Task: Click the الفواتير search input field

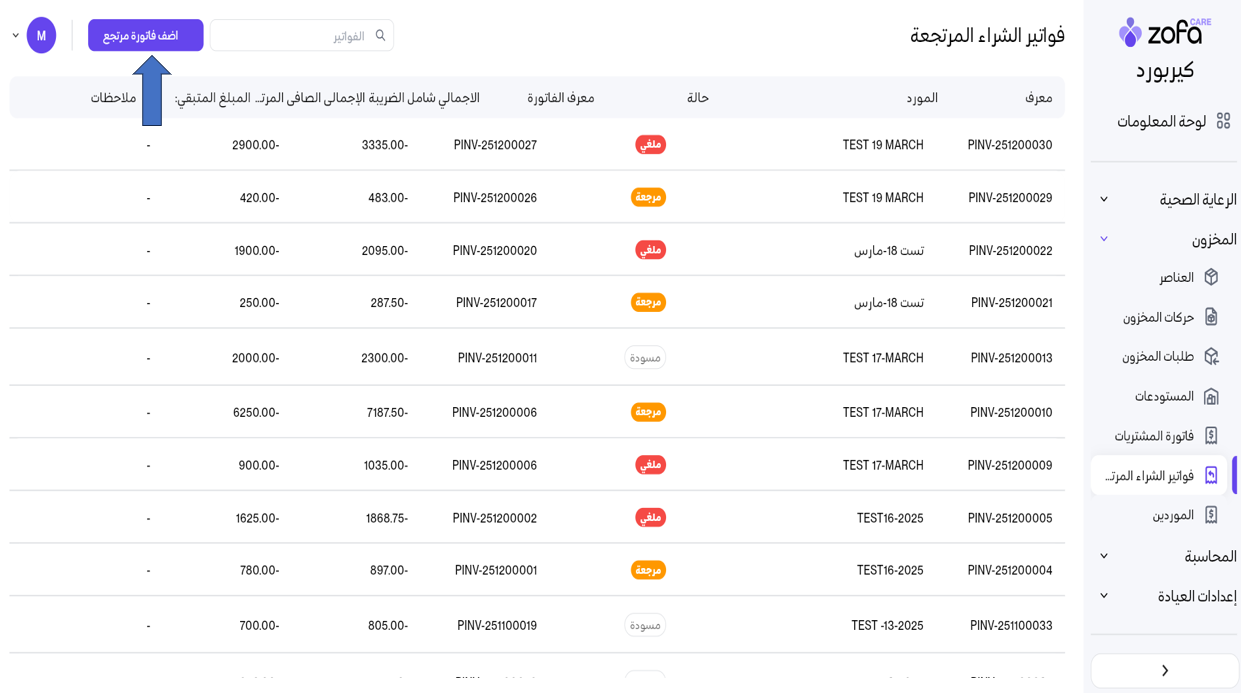Action: [290, 36]
